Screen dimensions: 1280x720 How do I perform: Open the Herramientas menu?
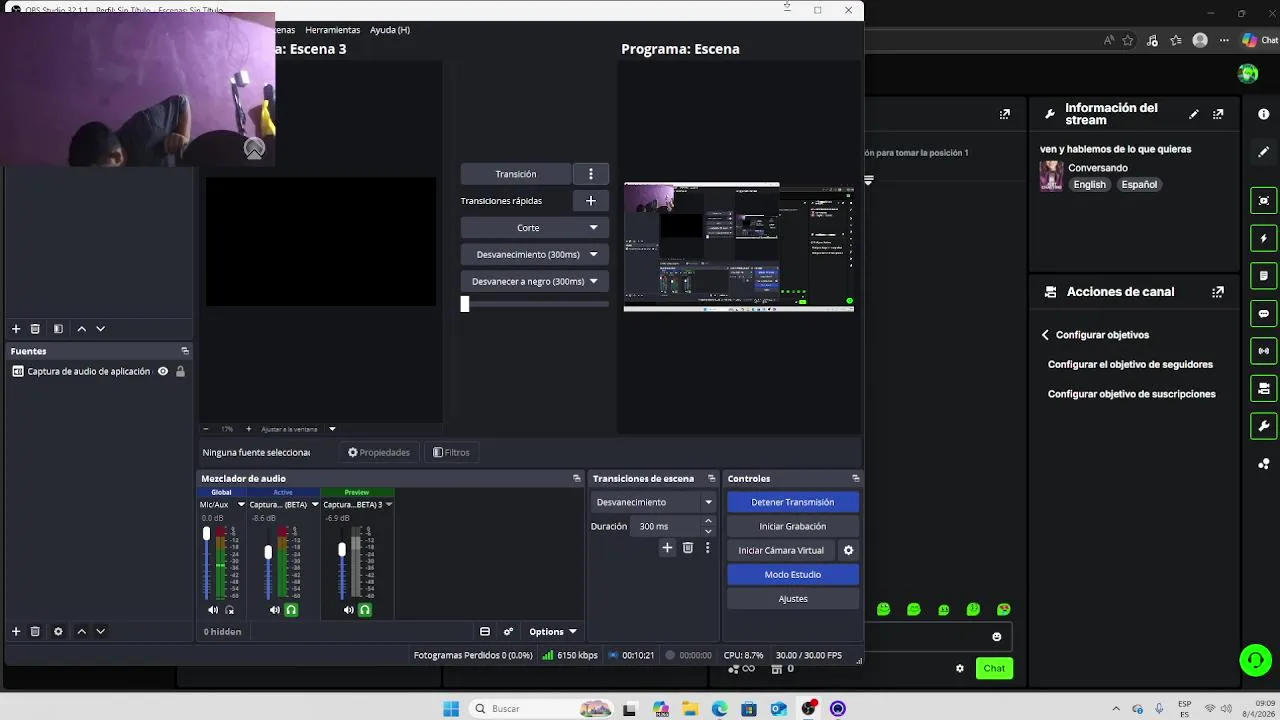click(x=332, y=30)
